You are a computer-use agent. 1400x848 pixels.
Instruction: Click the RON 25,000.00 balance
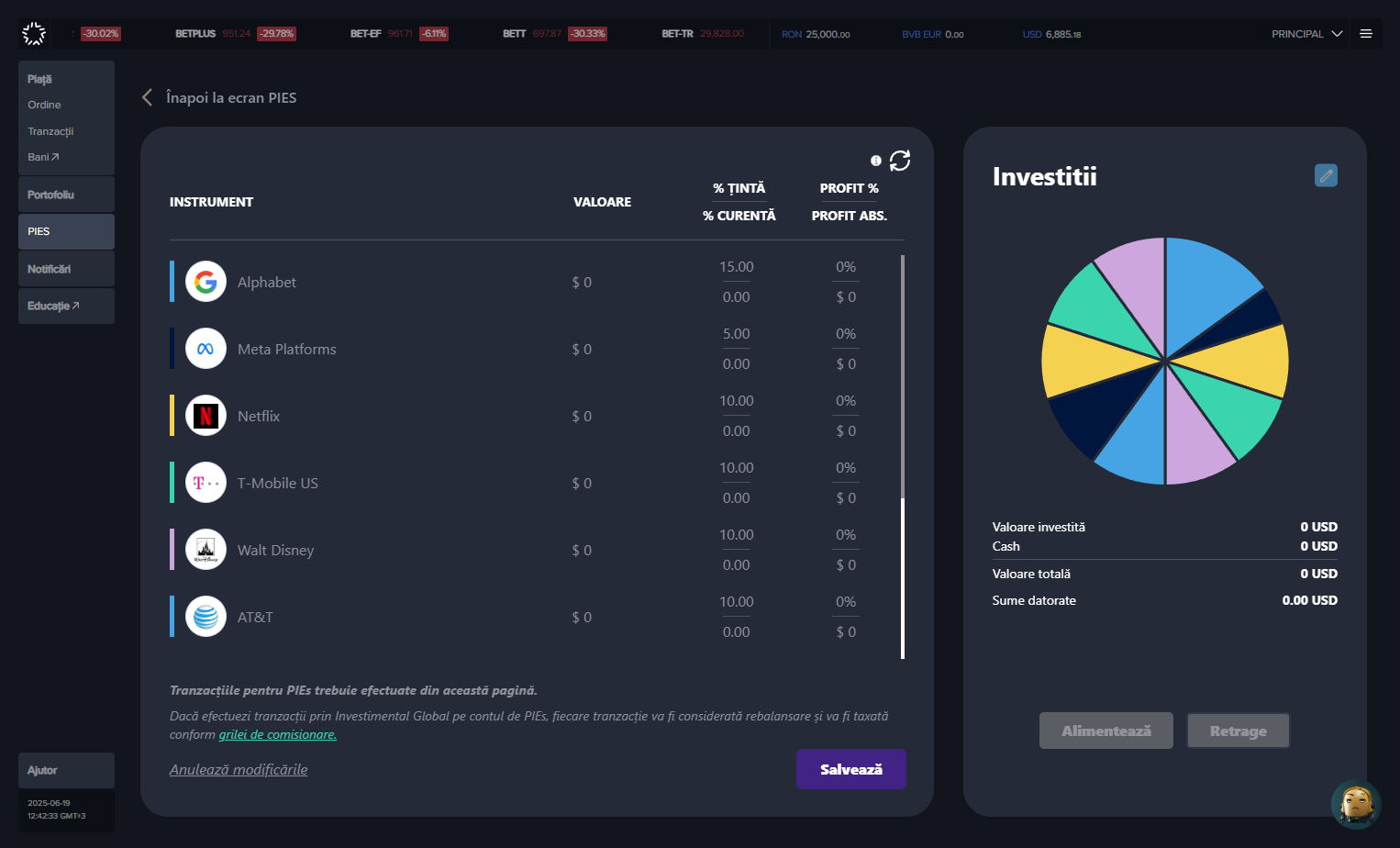(816, 34)
